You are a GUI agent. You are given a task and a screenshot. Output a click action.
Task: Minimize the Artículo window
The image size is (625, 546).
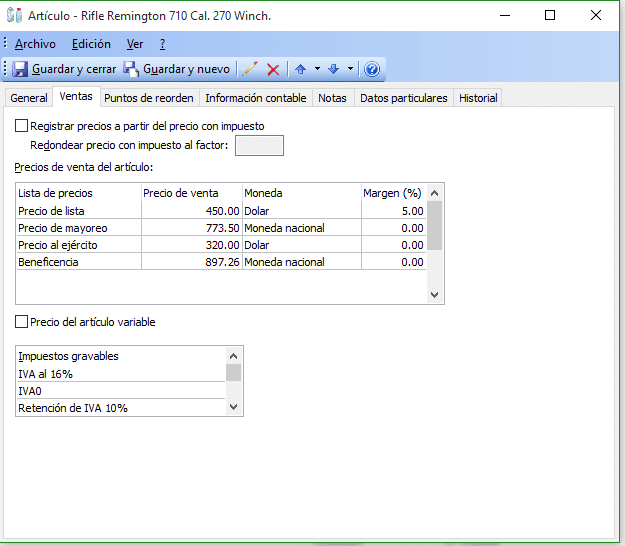(x=505, y=15)
